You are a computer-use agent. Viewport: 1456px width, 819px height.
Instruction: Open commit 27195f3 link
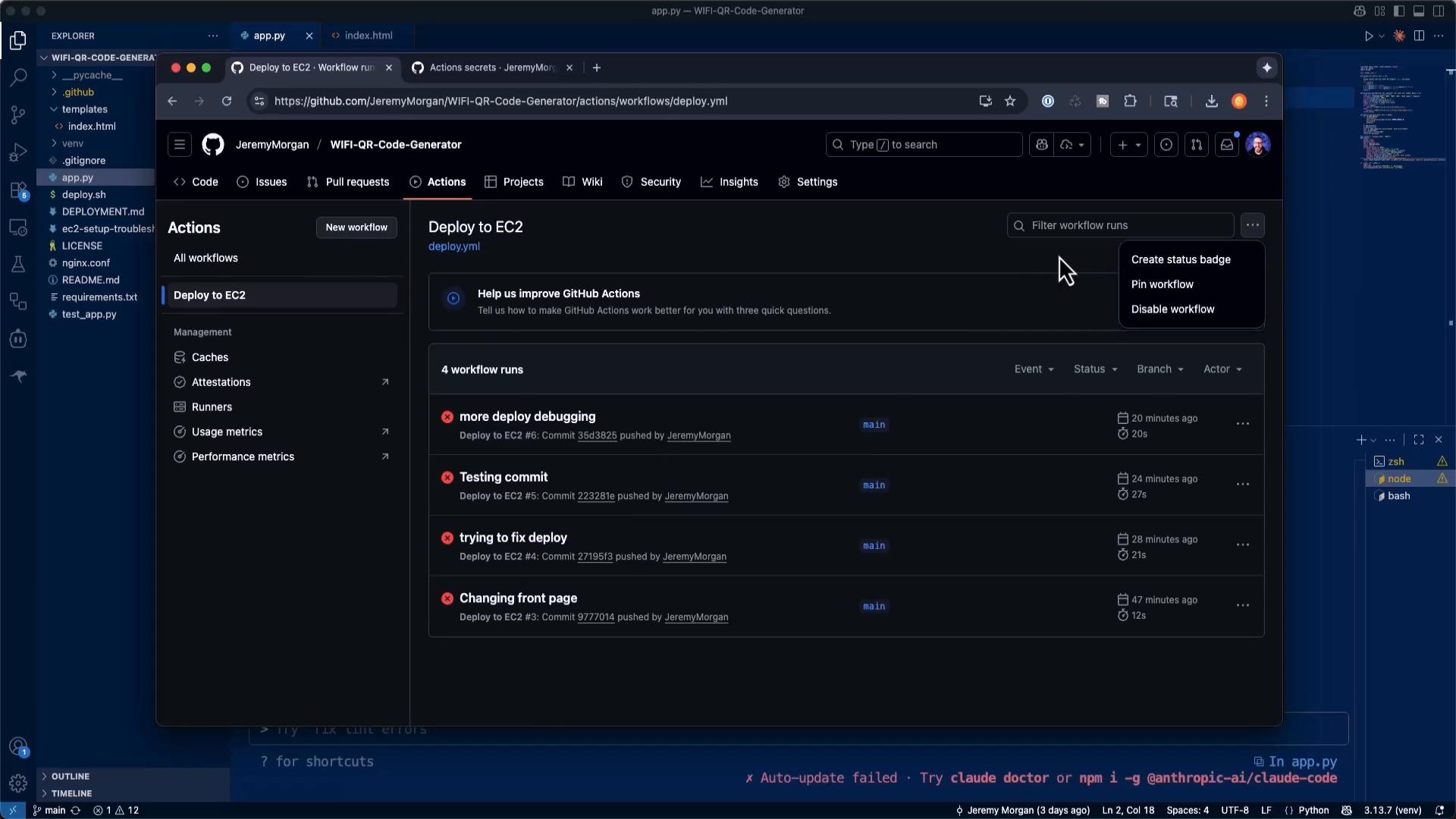pos(595,557)
